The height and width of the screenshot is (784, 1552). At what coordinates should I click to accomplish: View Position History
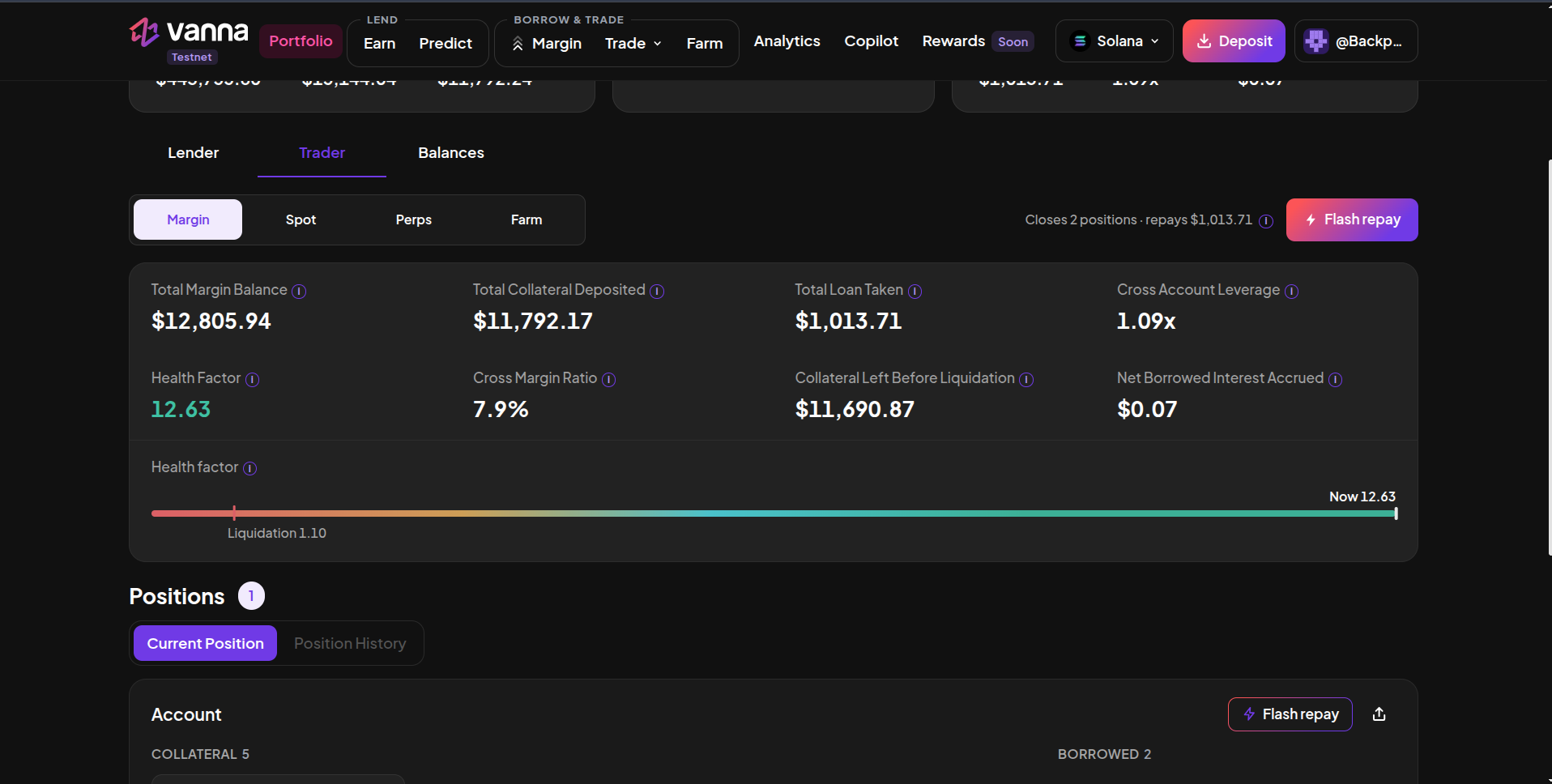[x=350, y=643]
